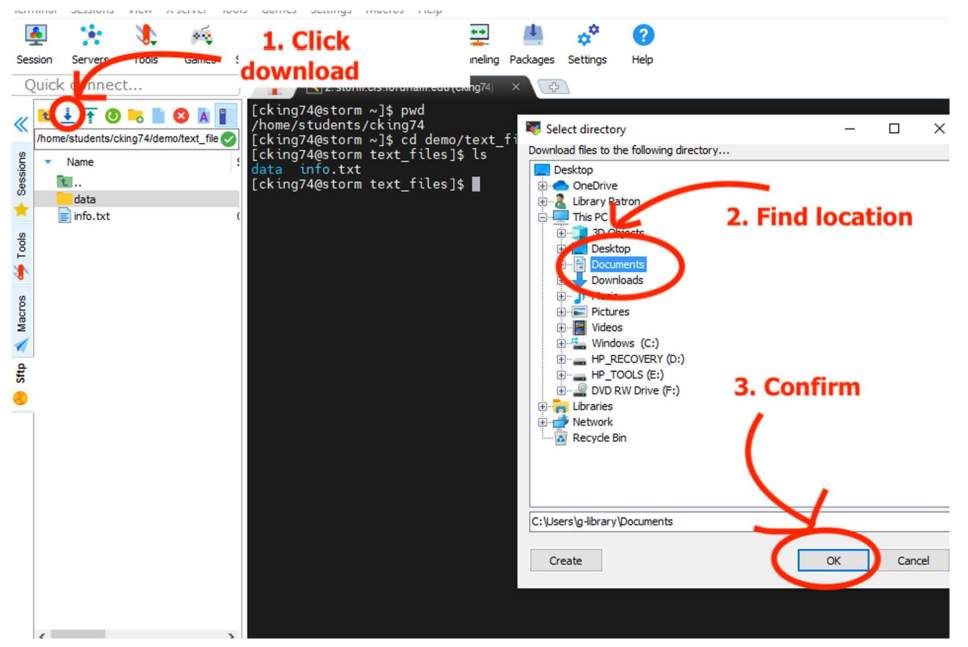Open the Packages toolbar icon
This screenshot has width=968, height=647.
point(532,43)
